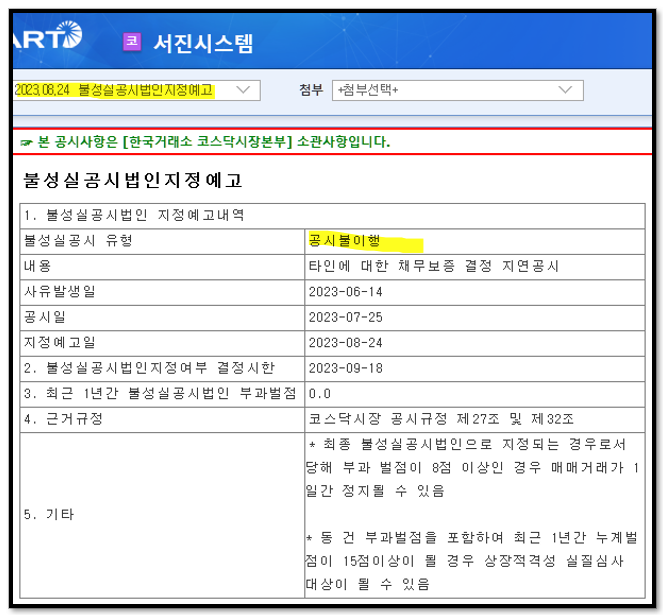Click the purple 코 KOSDAQ market badge
The height and width of the screenshot is (615, 663).
[x=132, y=41]
